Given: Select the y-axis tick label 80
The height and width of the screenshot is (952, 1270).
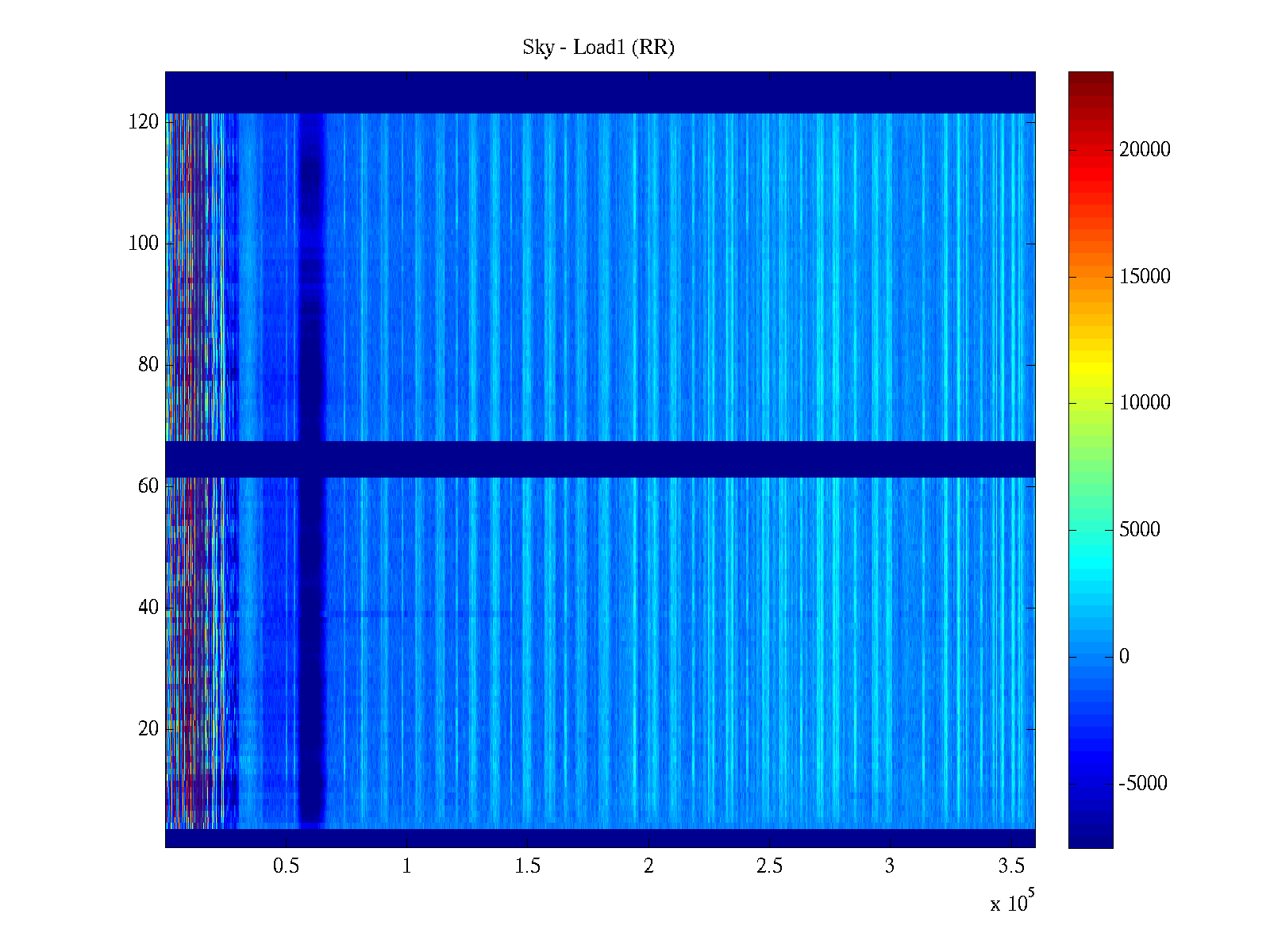Looking at the screenshot, I should click(x=148, y=365).
